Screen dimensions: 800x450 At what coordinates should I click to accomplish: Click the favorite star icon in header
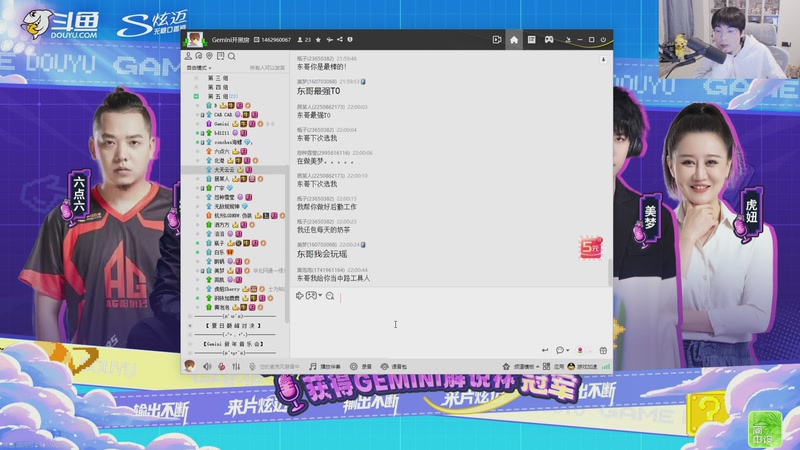(318, 40)
